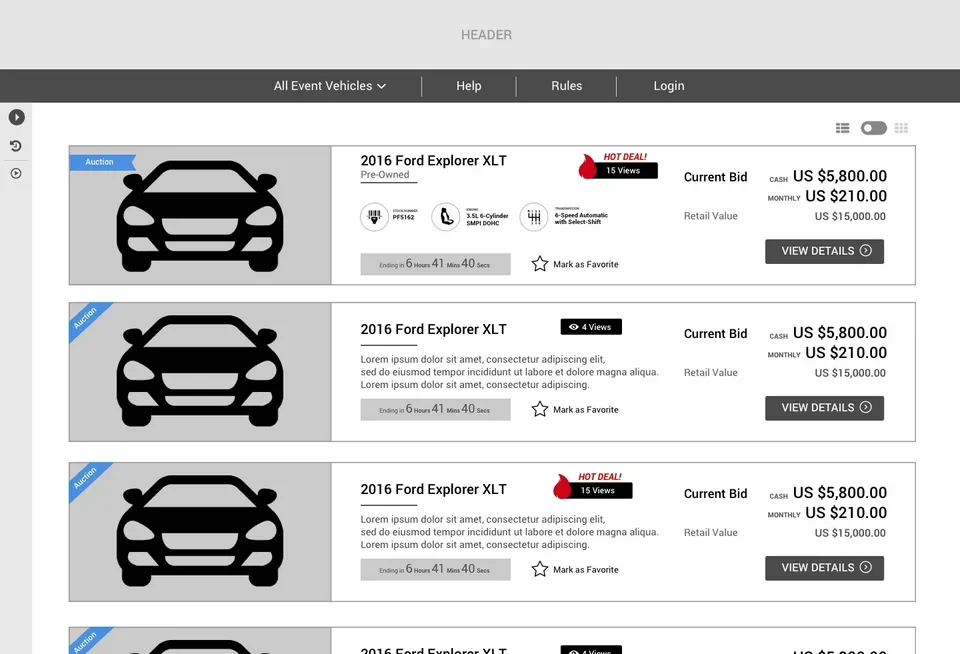Click the countdown timer in third listing
Viewport: 960px width, 654px height.
pyautogui.click(x=435, y=569)
